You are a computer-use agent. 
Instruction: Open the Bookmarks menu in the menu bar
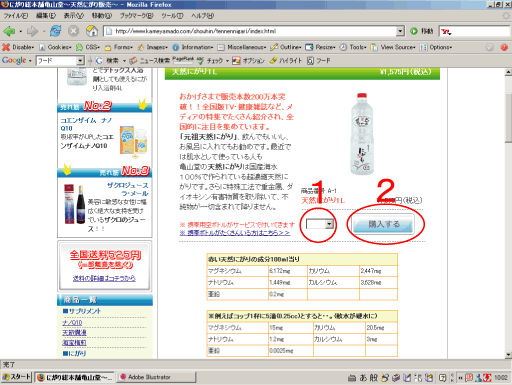137,16
